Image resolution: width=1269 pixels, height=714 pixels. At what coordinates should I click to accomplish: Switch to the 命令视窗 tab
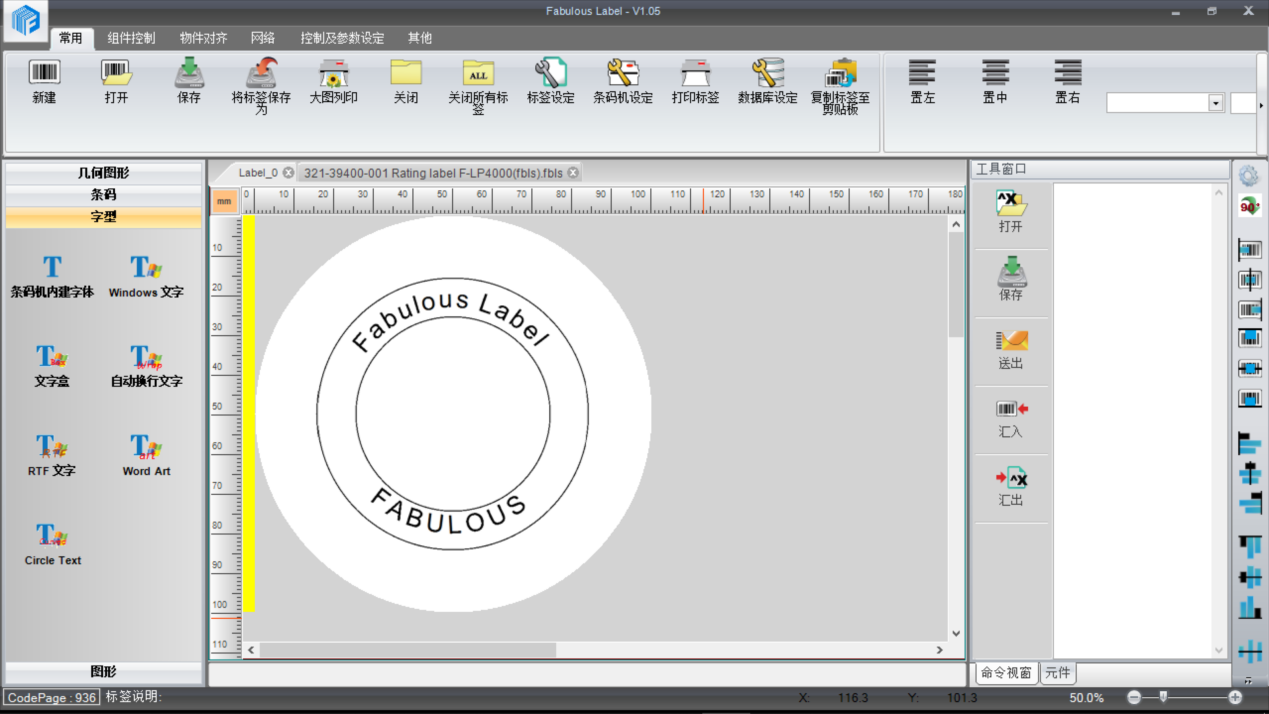(x=1007, y=673)
